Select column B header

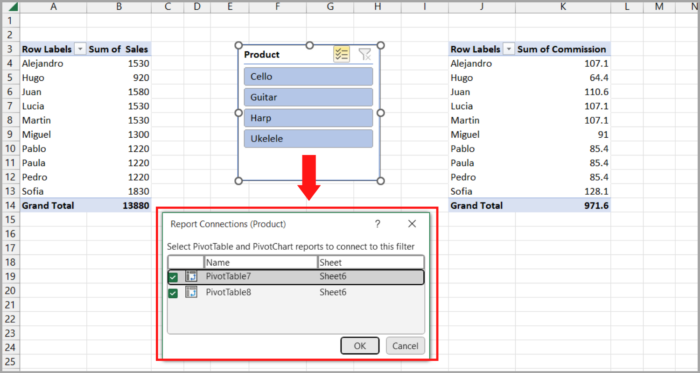(x=119, y=7)
